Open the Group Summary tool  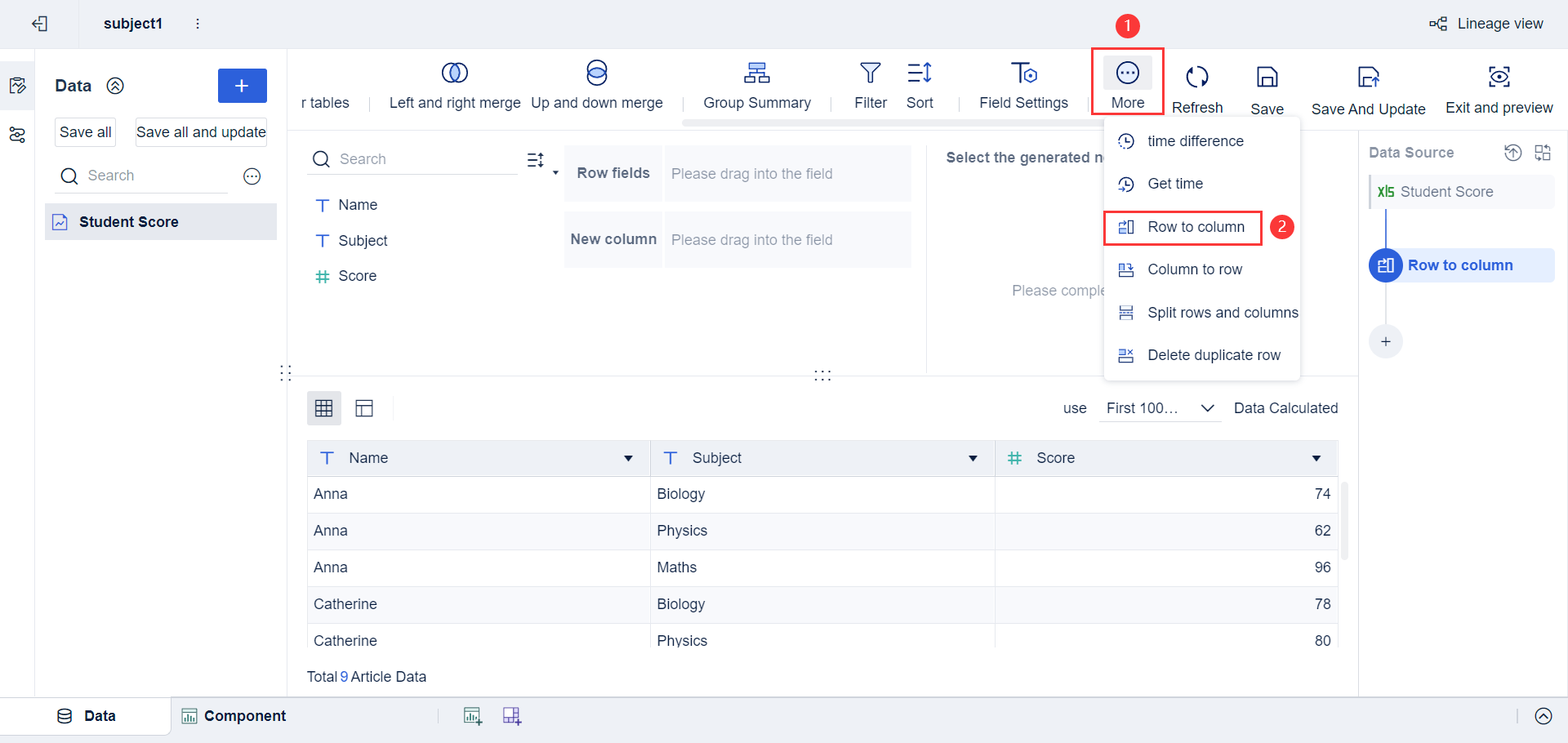(757, 85)
